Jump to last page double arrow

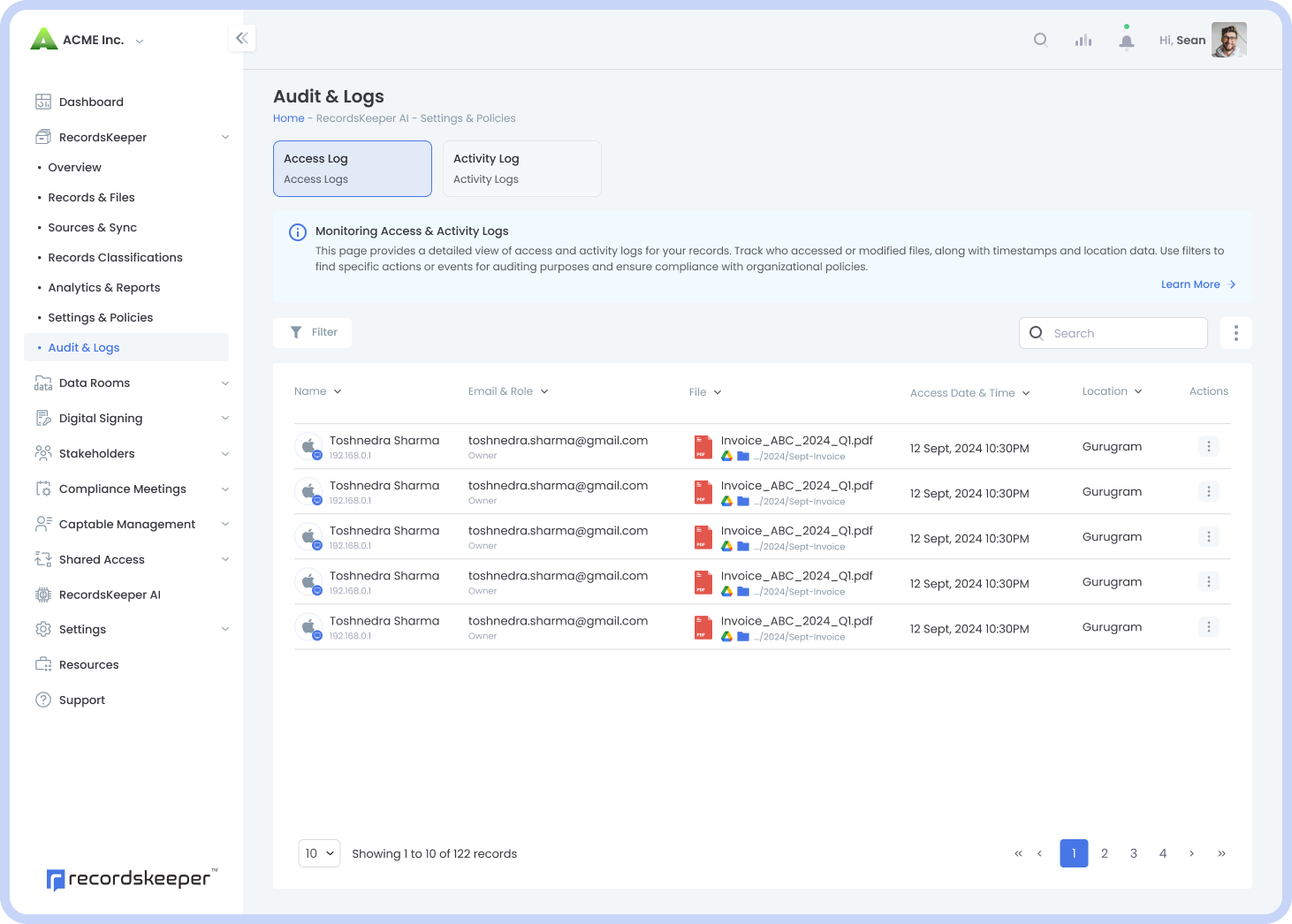click(1221, 853)
